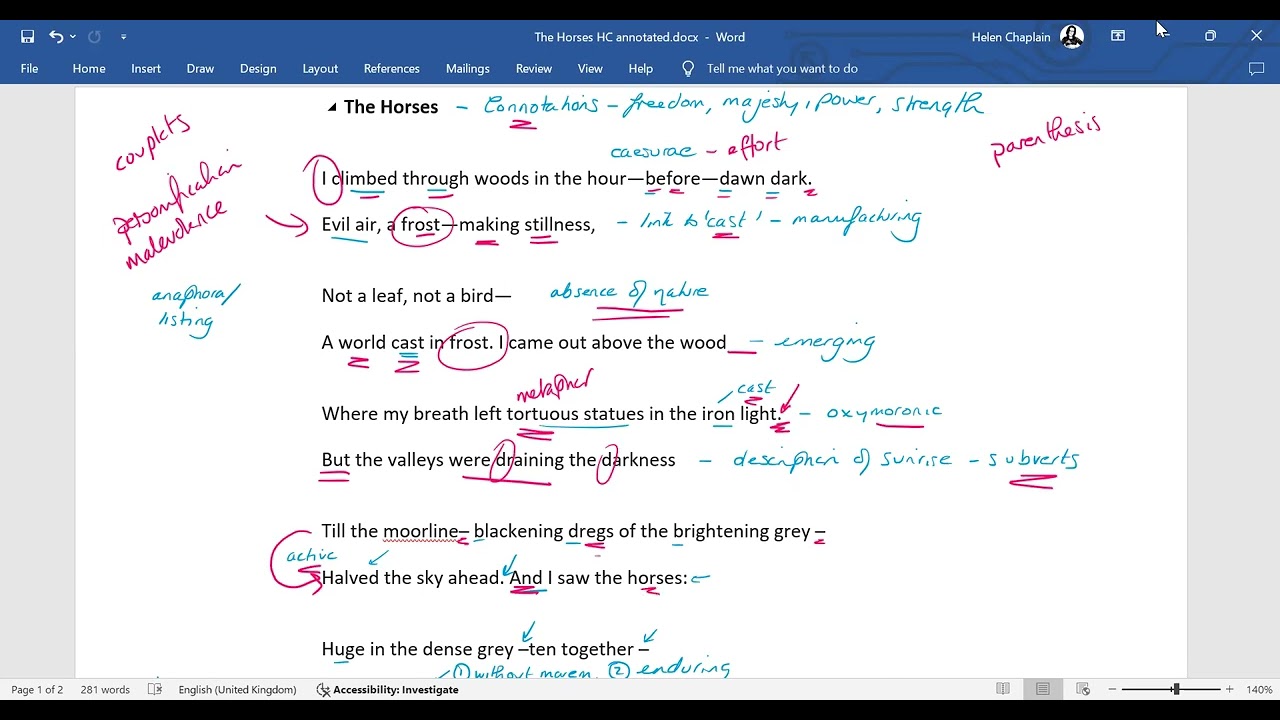Screen dimensions: 1280x720
Task: Open the Comments pane icon
Action: tap(1257, 69)
